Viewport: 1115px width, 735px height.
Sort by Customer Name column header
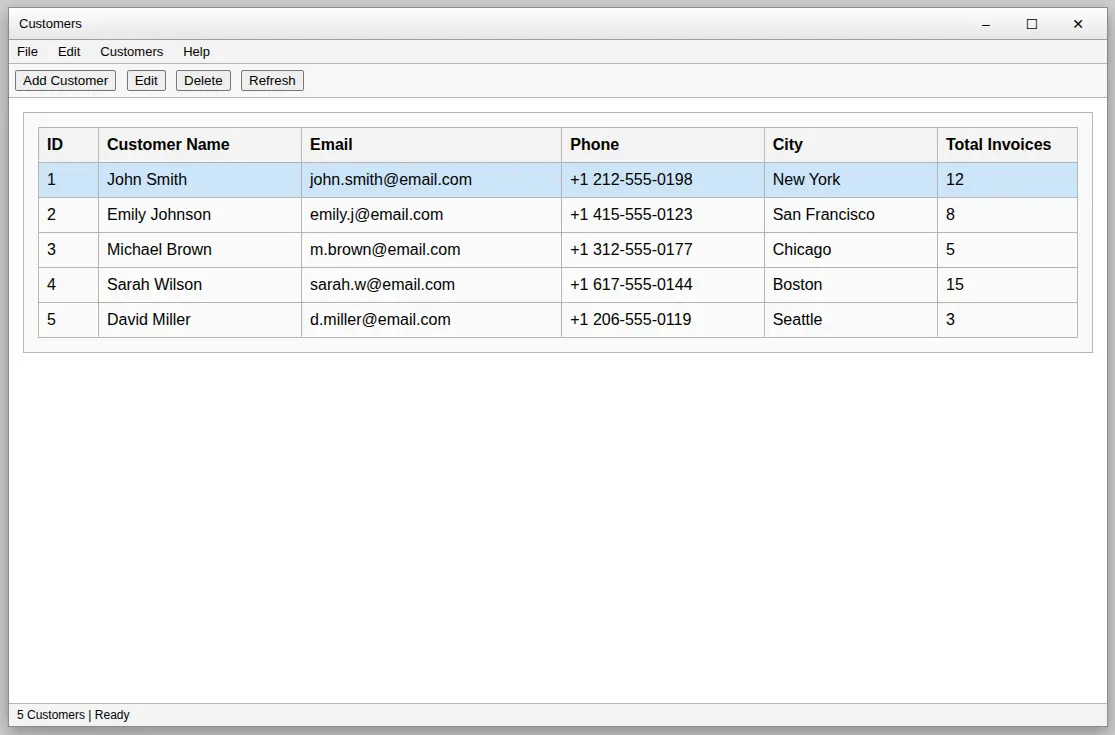click(x=168, y=145)
